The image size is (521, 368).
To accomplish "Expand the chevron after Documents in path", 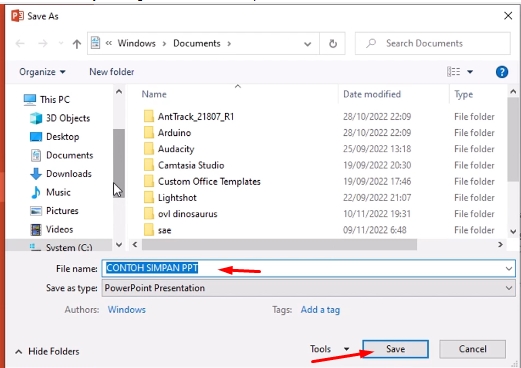I will click(x=229, y=44).
